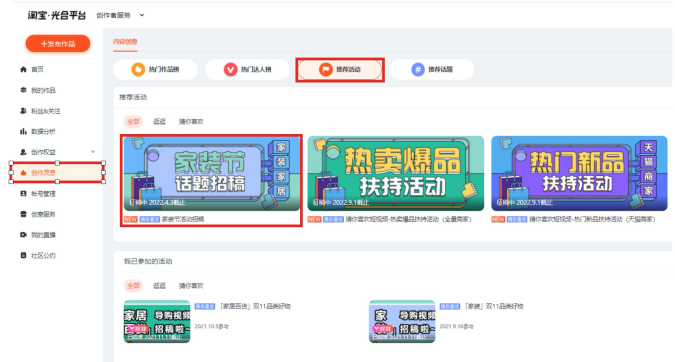Open 数据分析 bar chart menu item
Viewport: 675px width, 362px height.
[38, 132]
